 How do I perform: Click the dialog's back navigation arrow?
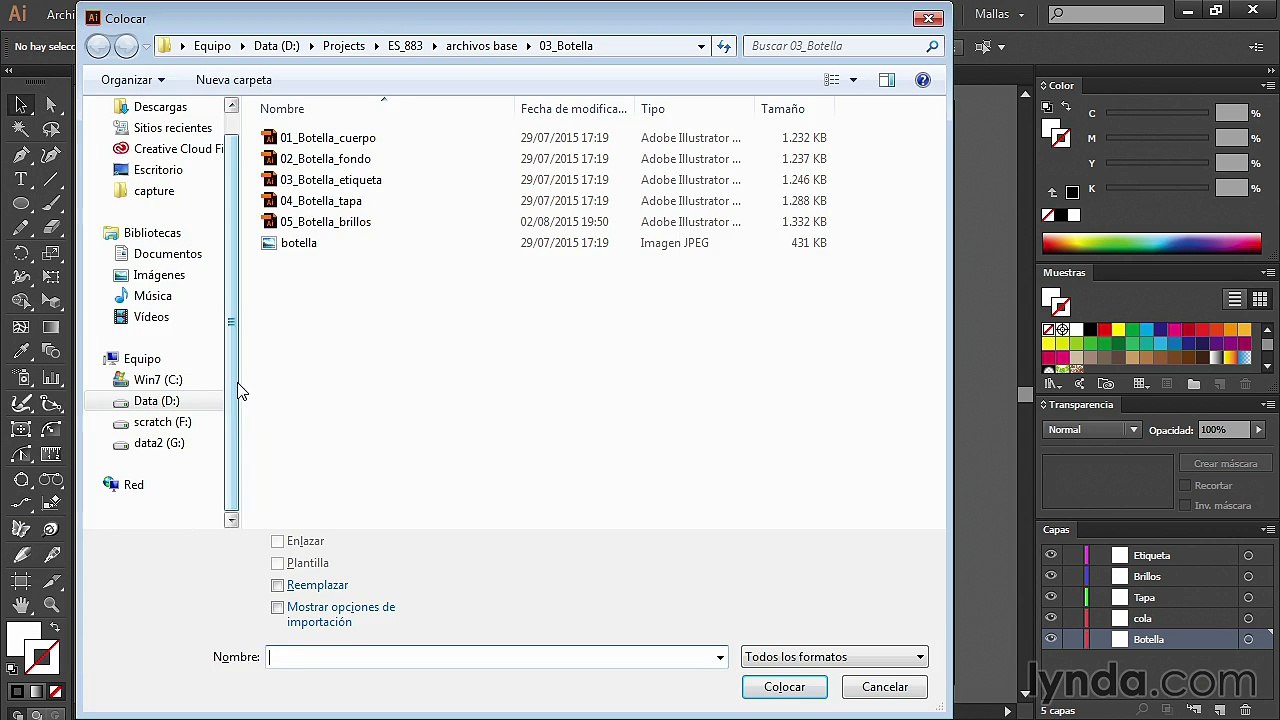[98, 46]
